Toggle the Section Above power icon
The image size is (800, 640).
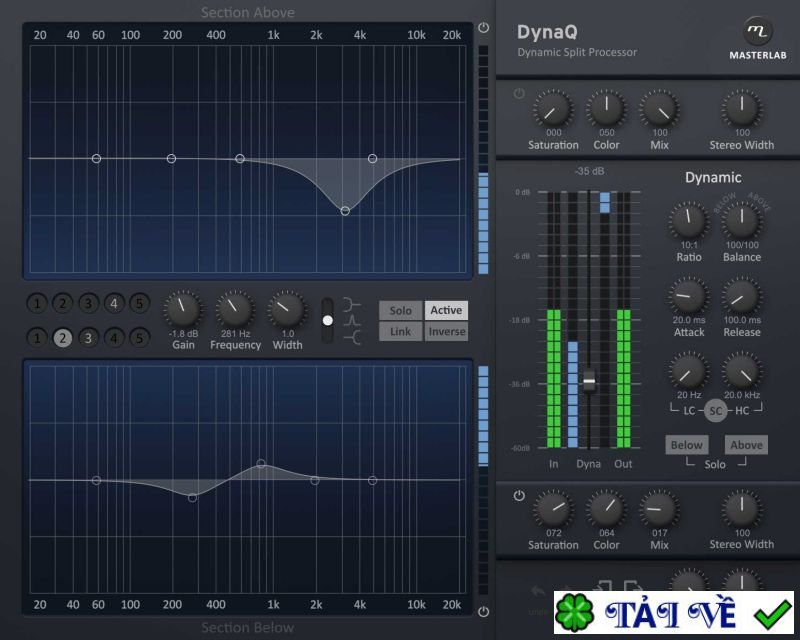(x=484, y=28)
